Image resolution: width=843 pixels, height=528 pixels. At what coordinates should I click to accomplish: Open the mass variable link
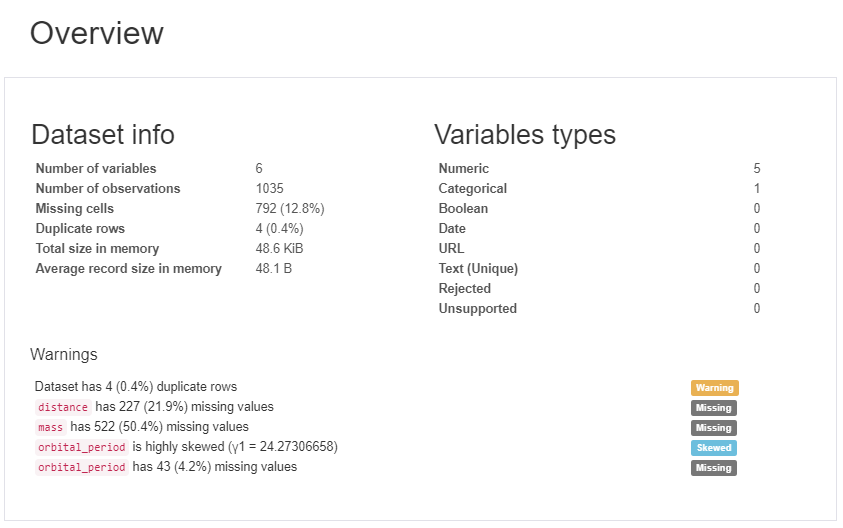tap(50, 428)
